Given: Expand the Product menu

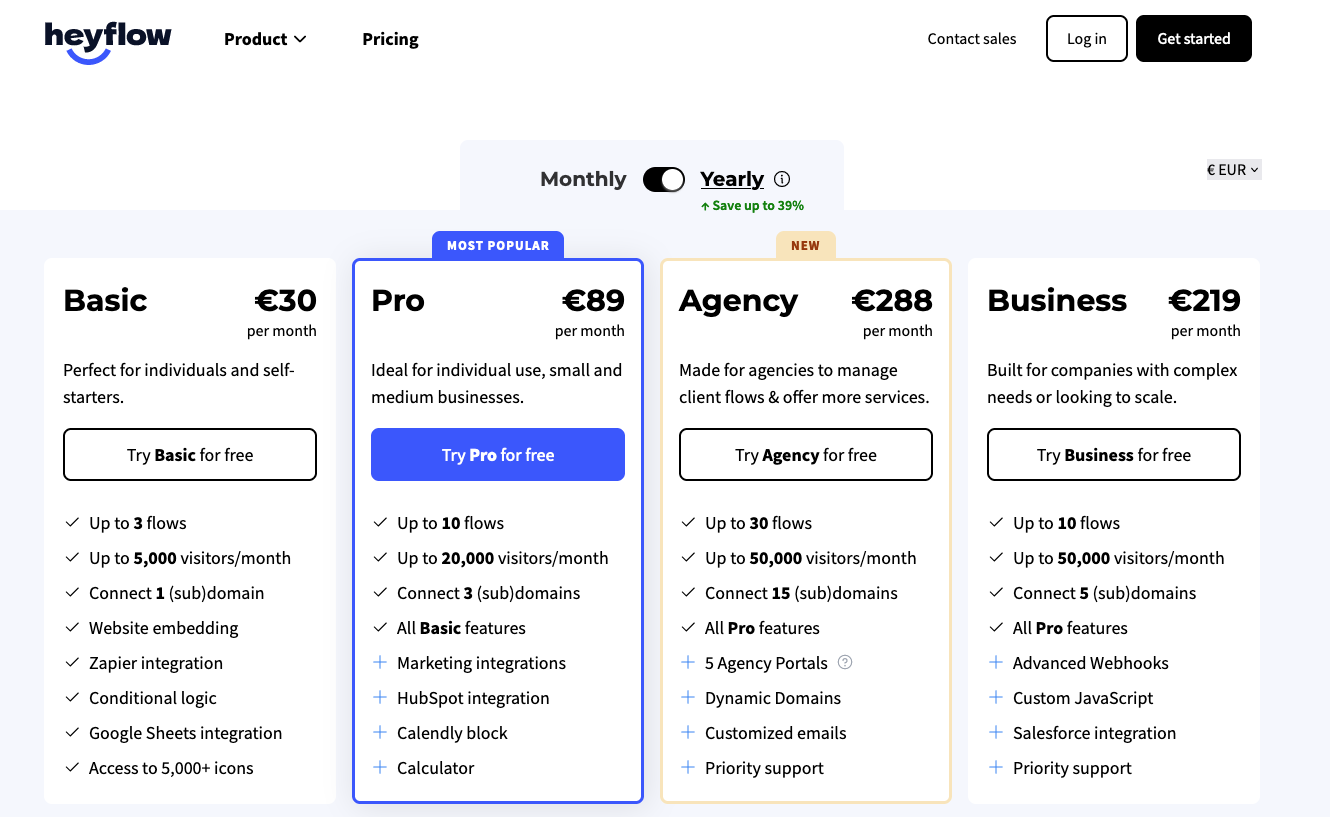Looking at the screenshot, I should 265,39.
